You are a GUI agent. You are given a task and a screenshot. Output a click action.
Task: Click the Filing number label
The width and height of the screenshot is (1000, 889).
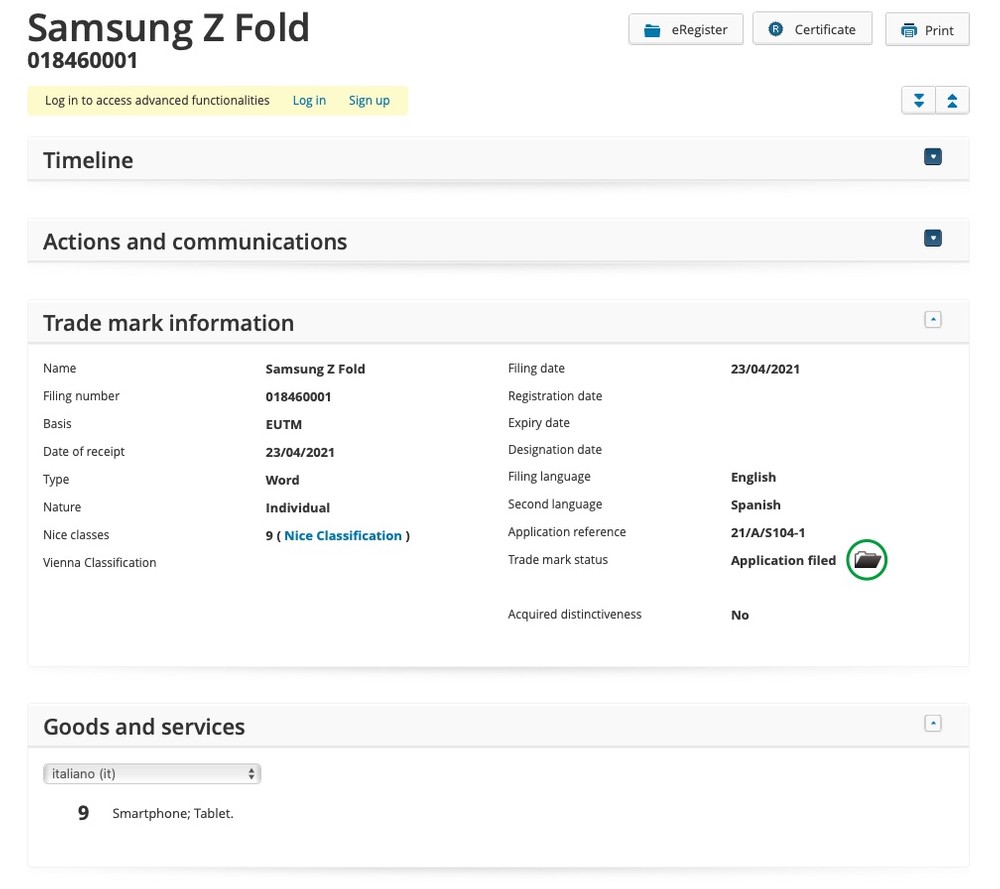point(81,396)
